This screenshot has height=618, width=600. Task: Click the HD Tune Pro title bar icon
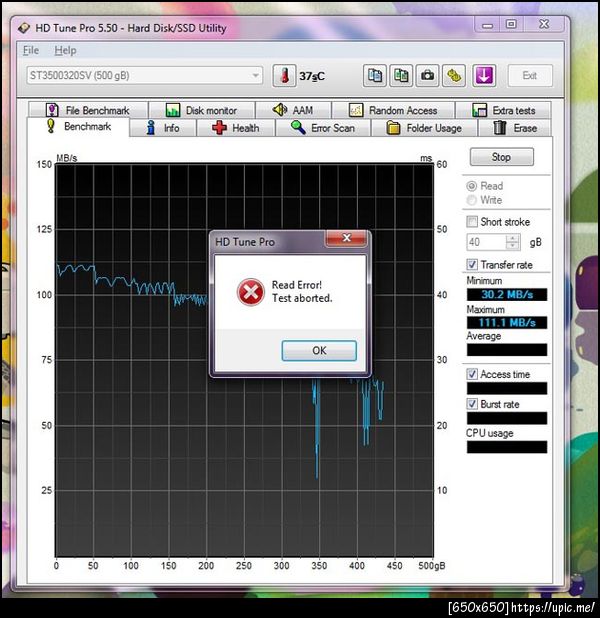tap(24, 28)
